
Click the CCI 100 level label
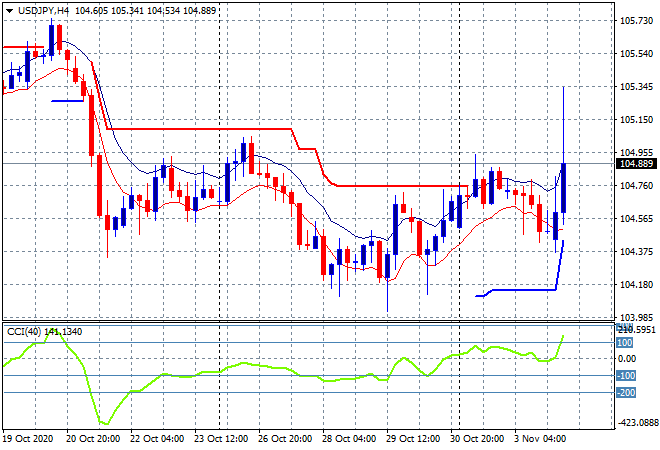(625, 343)
